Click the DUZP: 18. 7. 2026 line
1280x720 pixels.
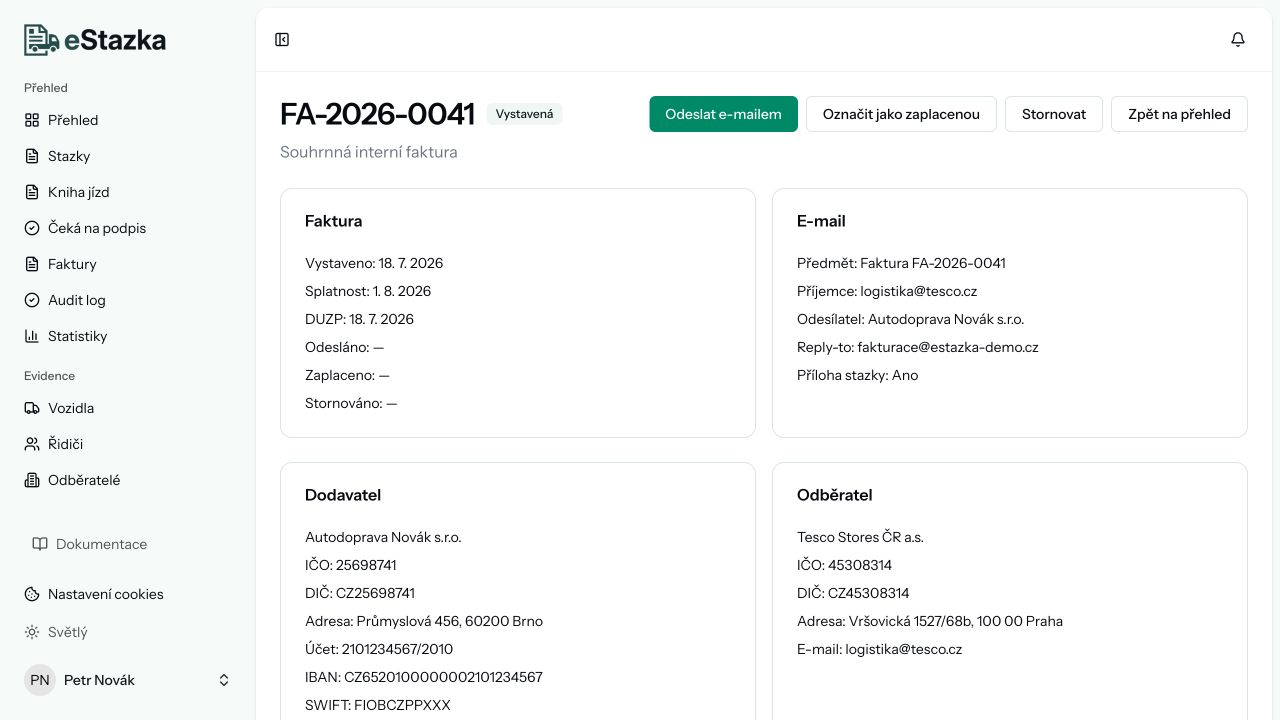tap(359, 319)
